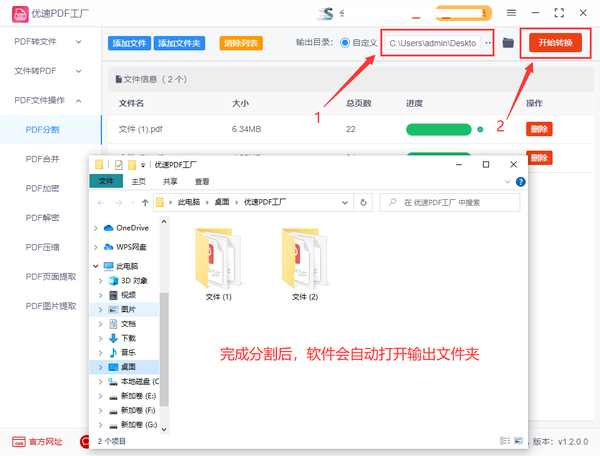Viewport: 600px width, 456px height.
Task: Collapse 此电脑 node in Explorer tree
Action: (96, 266)
